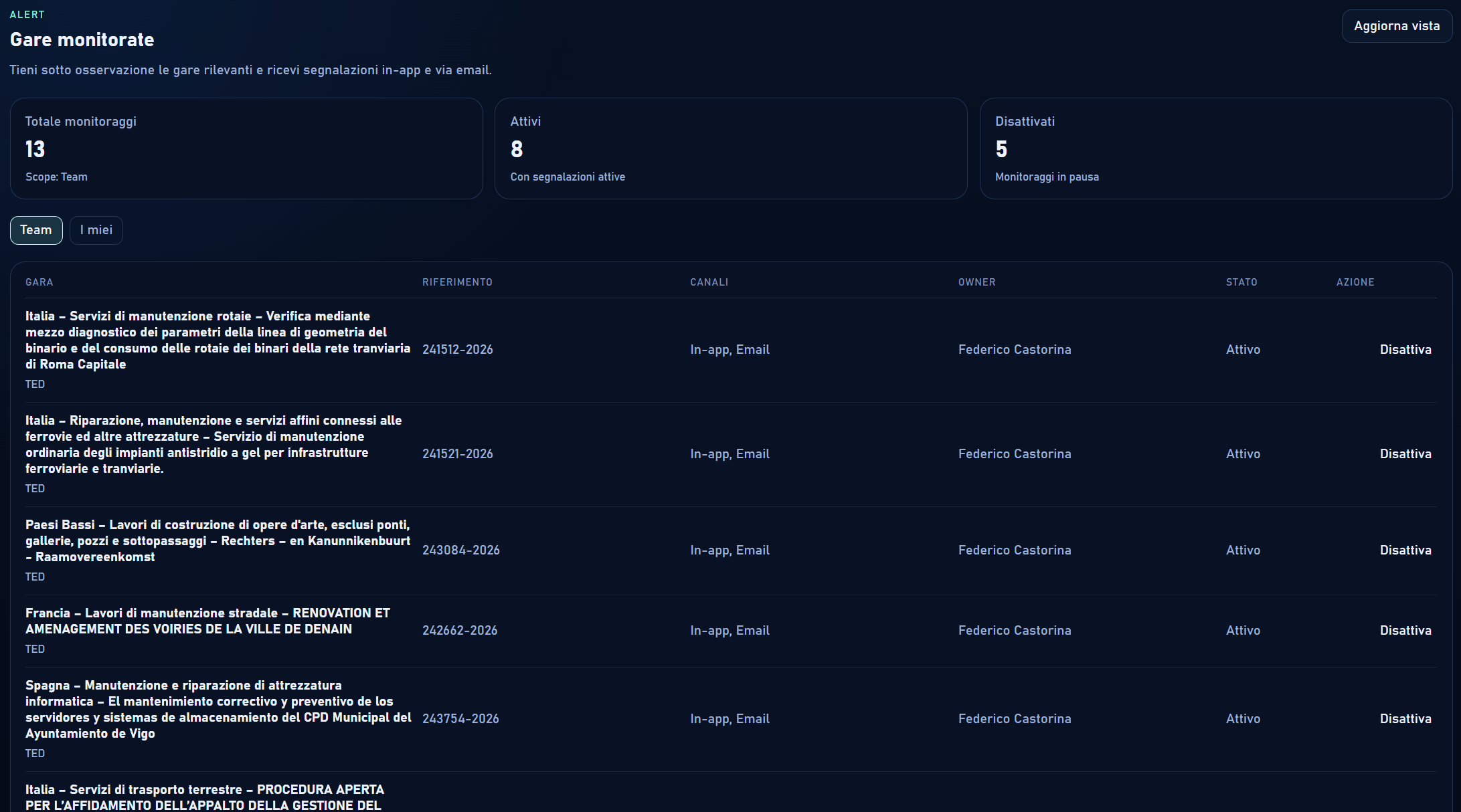Image resolution: width=1461 pixels, height=812 pixels.
Task: Click the Aggiorna vista button
Action: point(1396,26)
